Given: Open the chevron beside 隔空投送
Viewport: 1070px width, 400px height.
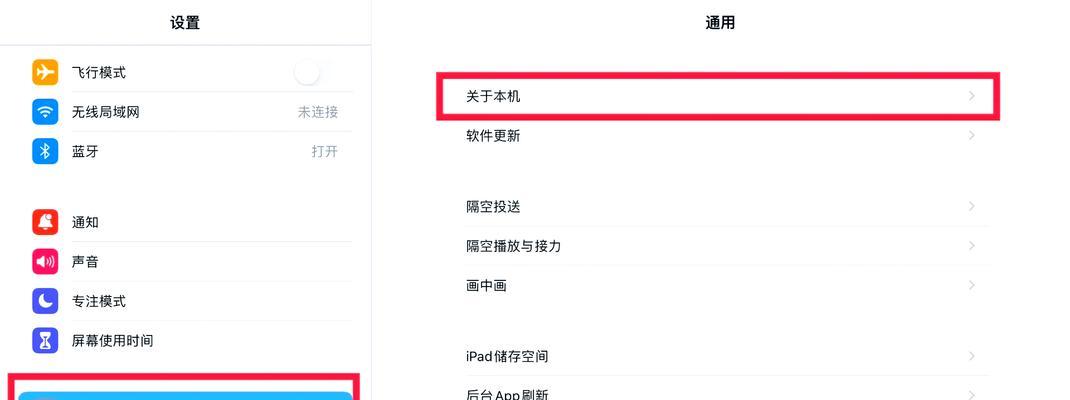Looking at the screenshot, I should pos(972,206).
